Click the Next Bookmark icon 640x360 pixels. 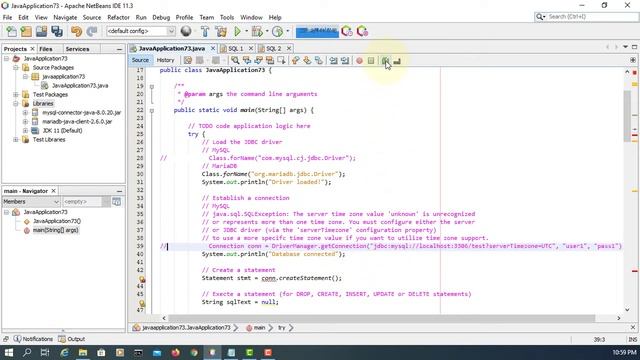[307, 60]
